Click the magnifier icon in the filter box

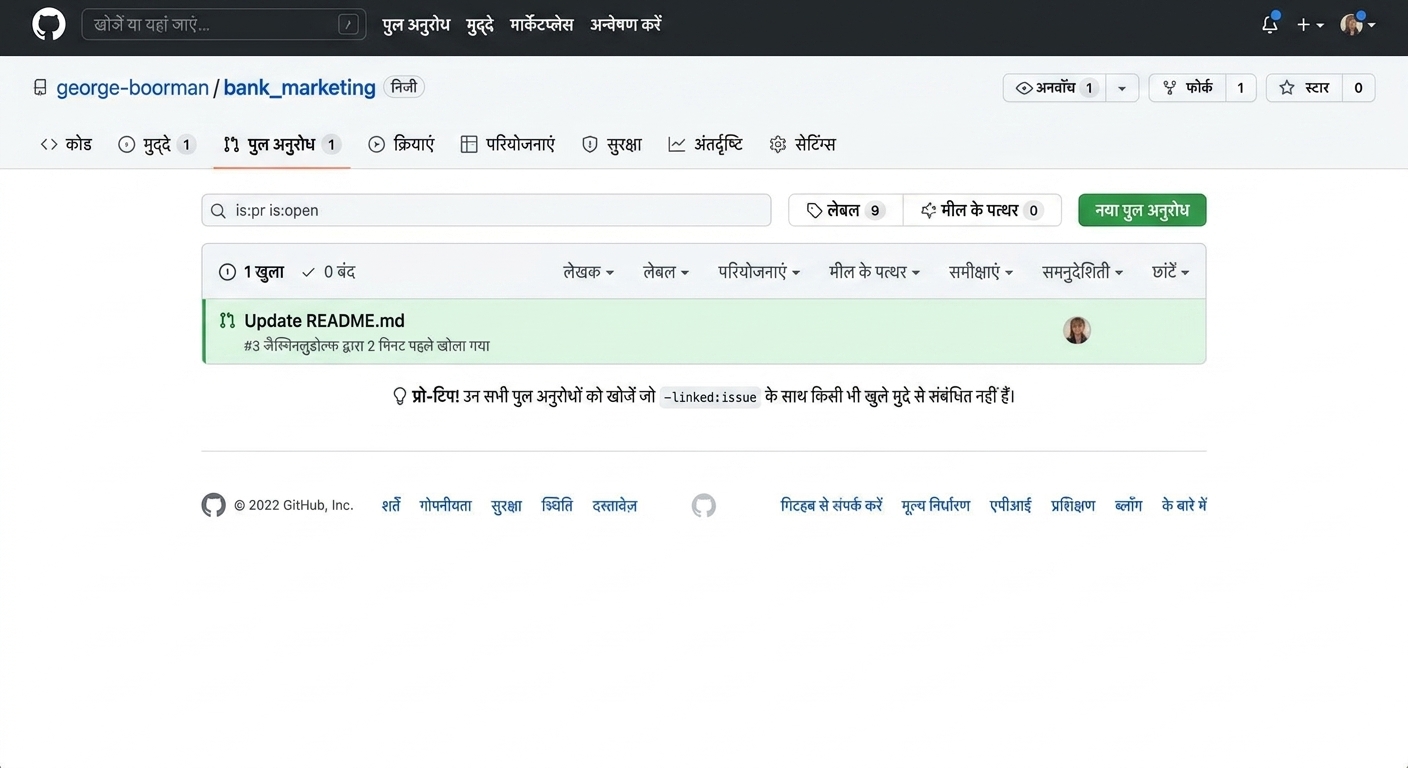point(218,211)
